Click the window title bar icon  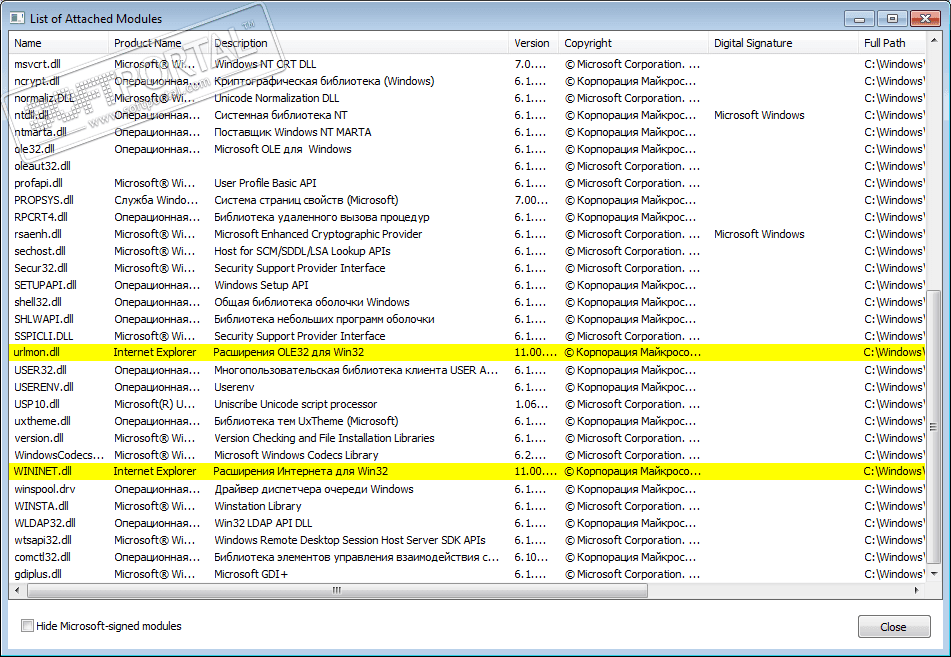click(x=17, y=18)
